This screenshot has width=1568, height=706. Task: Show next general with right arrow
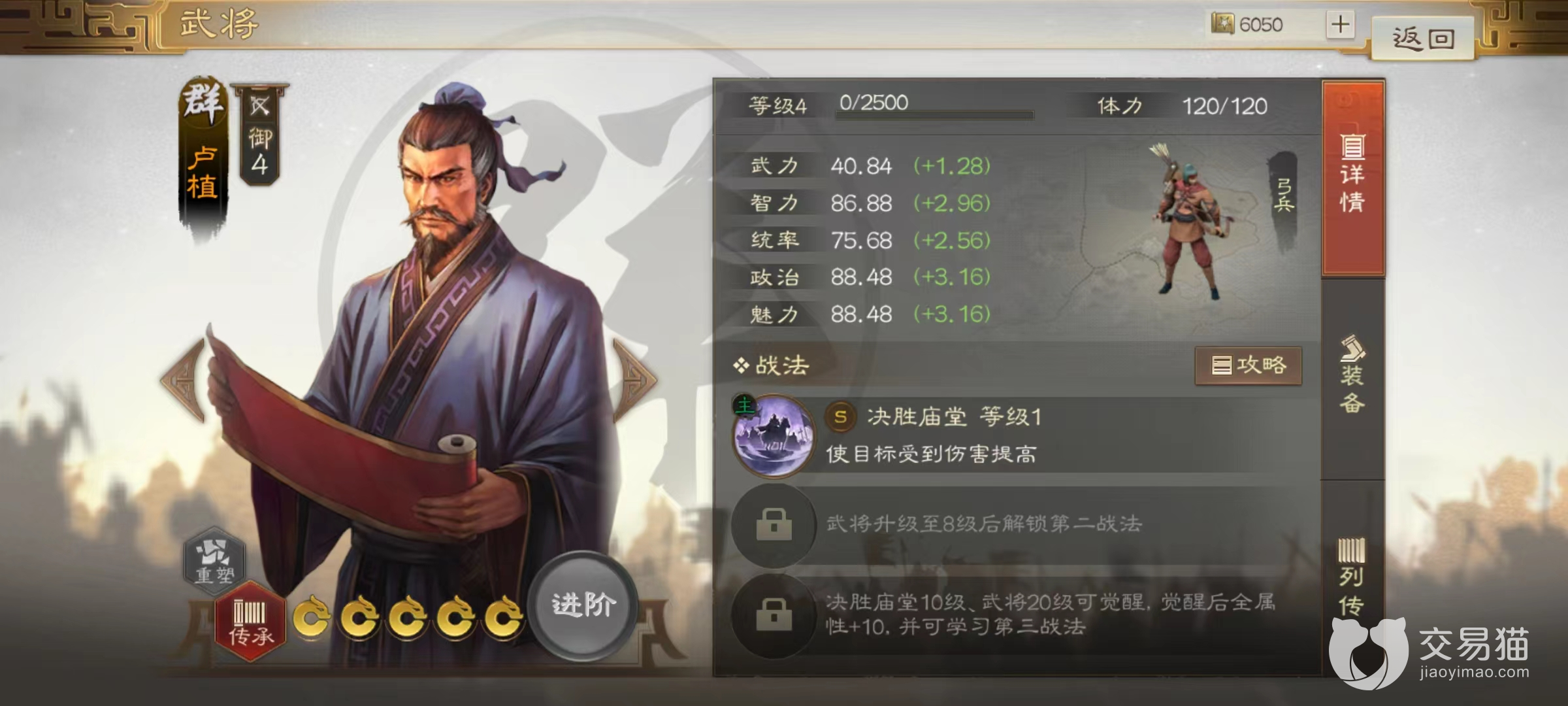634,380
